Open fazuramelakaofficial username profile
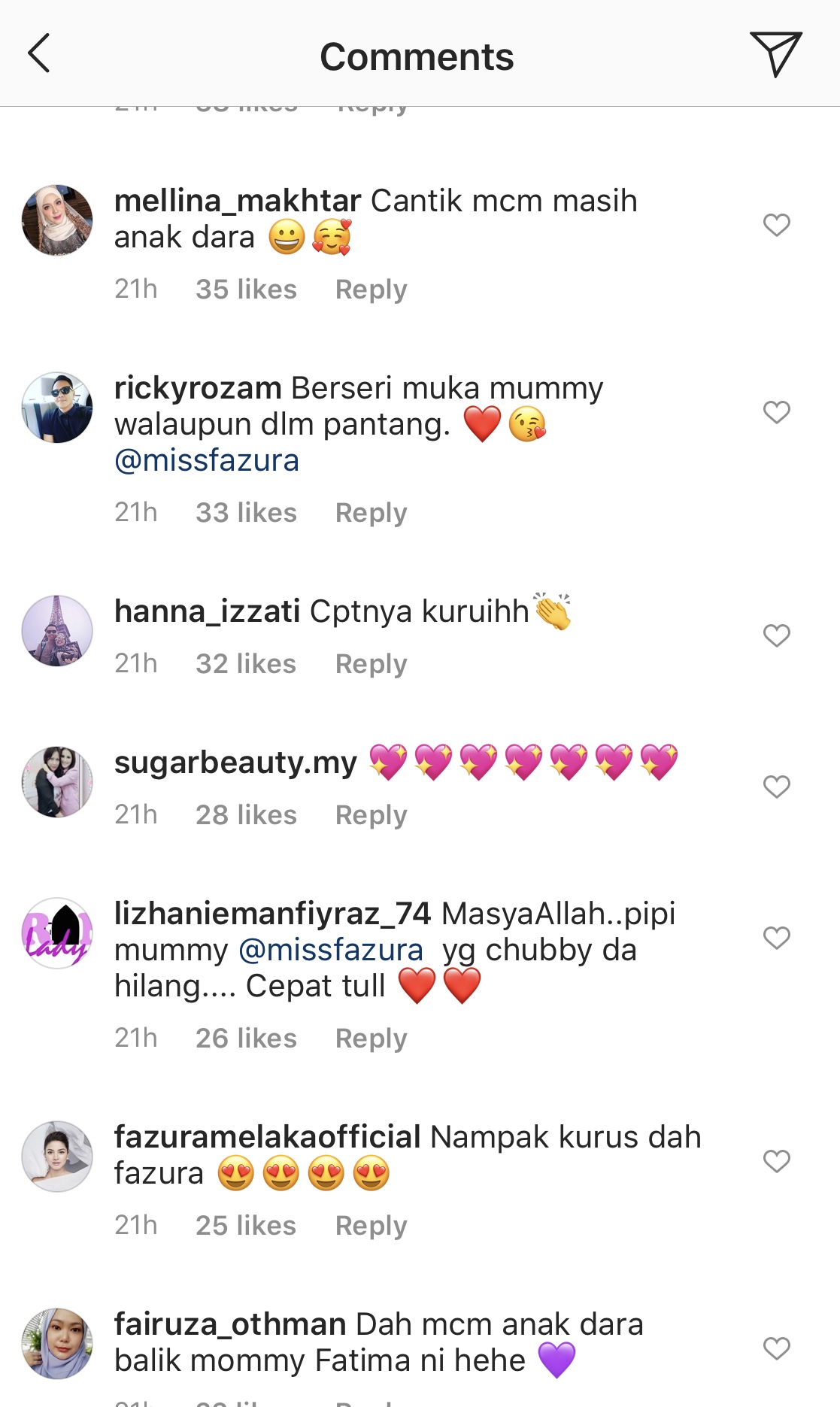 click(x=267, y=1137)
